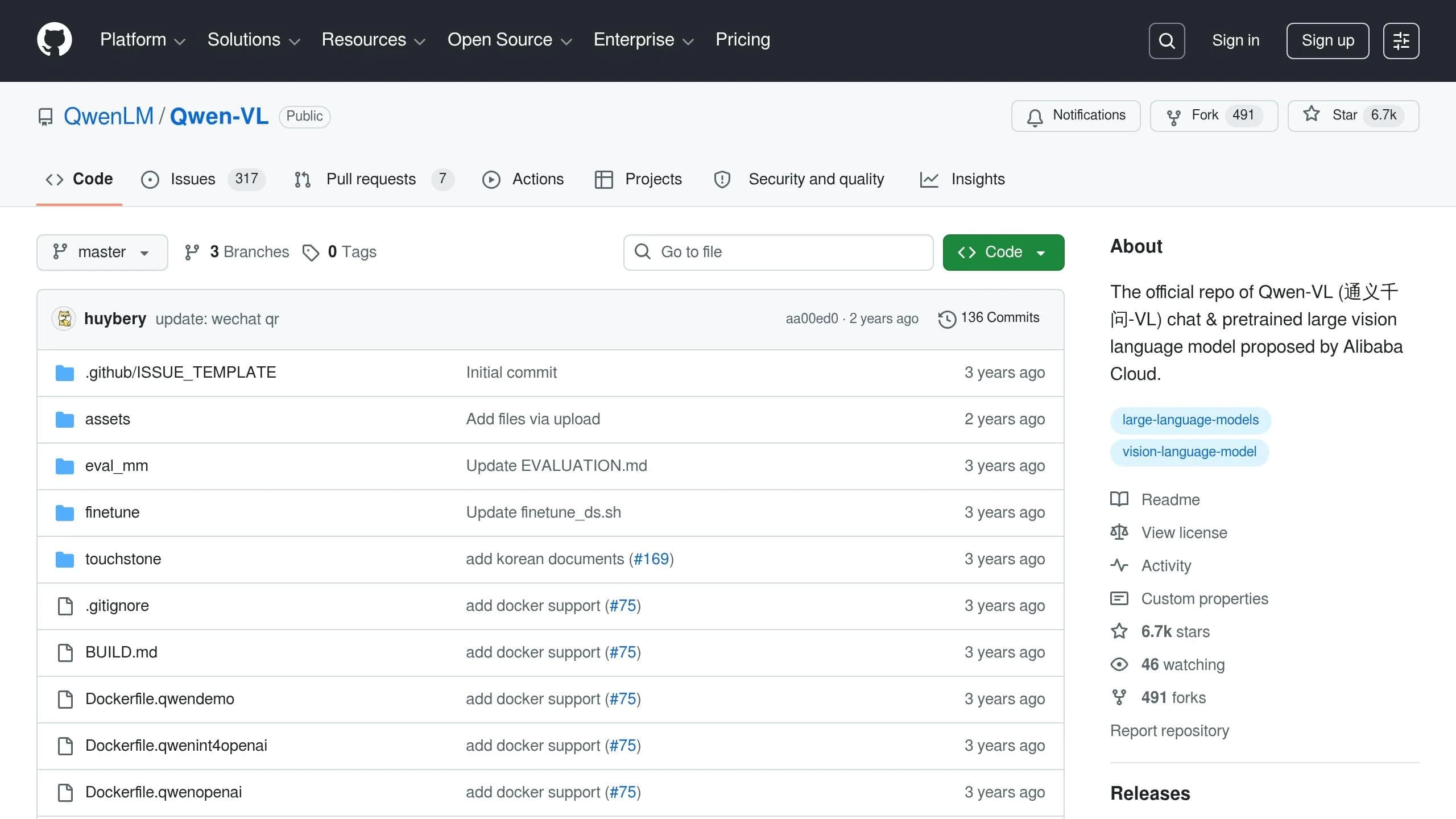
Task: Switch to the Insights tab
Action: tap(962, 179)
